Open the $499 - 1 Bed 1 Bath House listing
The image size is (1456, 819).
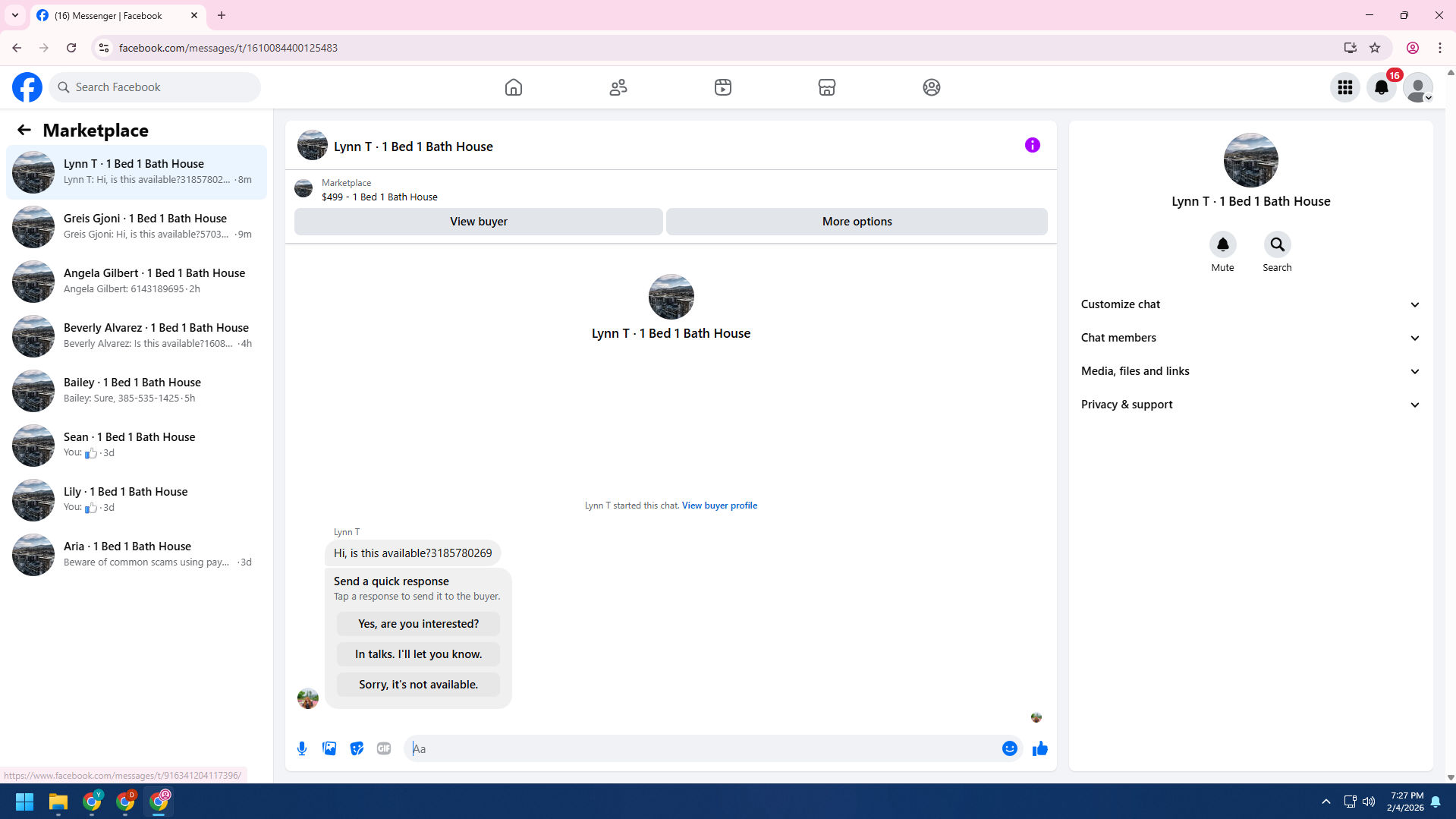click(379, 197)
